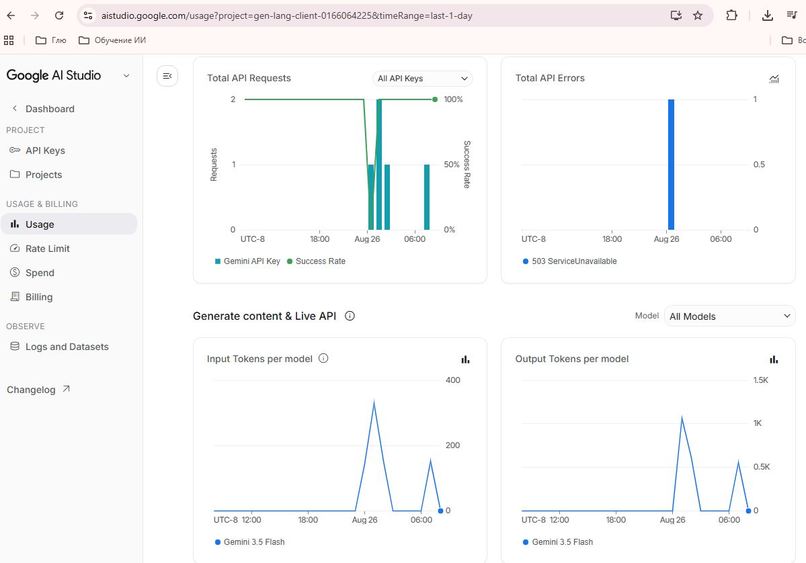Go back with the browser back arrow
Image resolution: width=806 pixels, height=563 pixels.
pos(11,15)
